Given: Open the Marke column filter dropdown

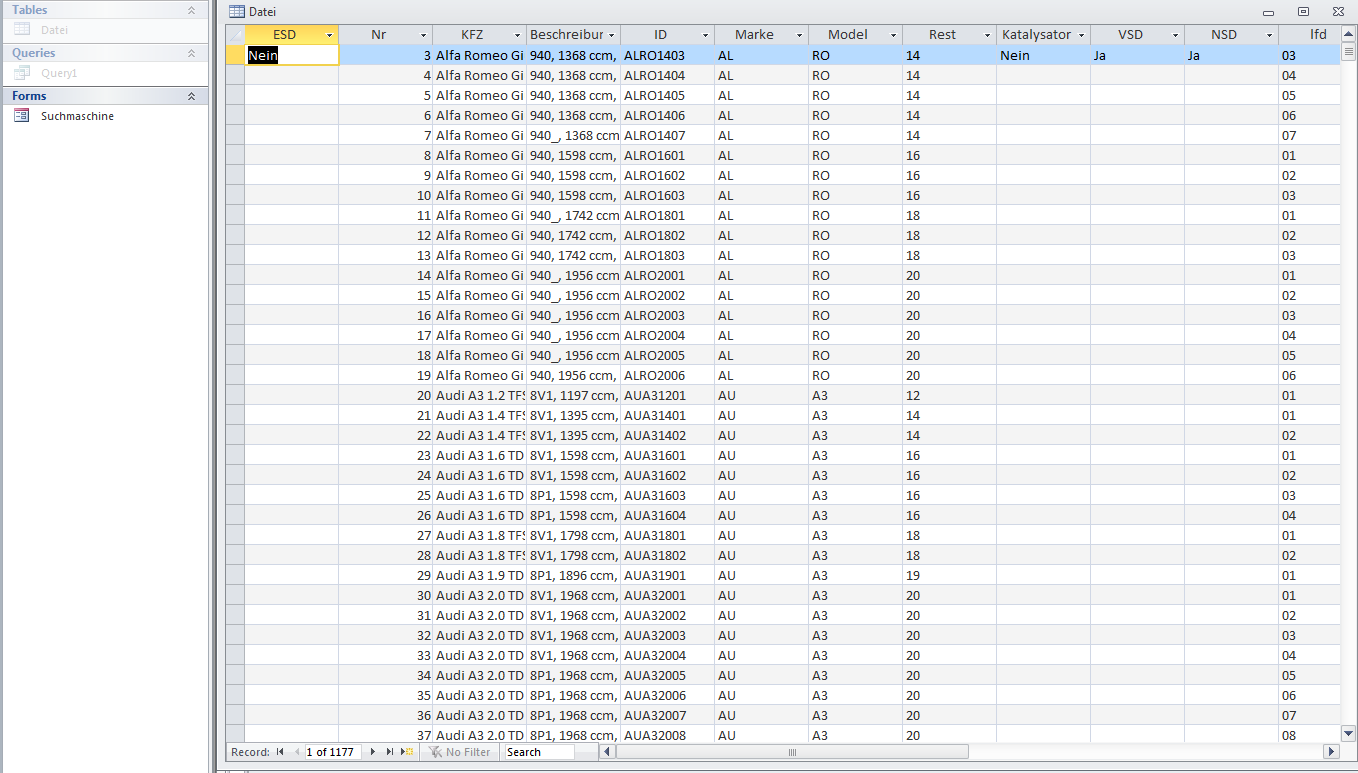Looking at the screenshot, I should point(800,35).
